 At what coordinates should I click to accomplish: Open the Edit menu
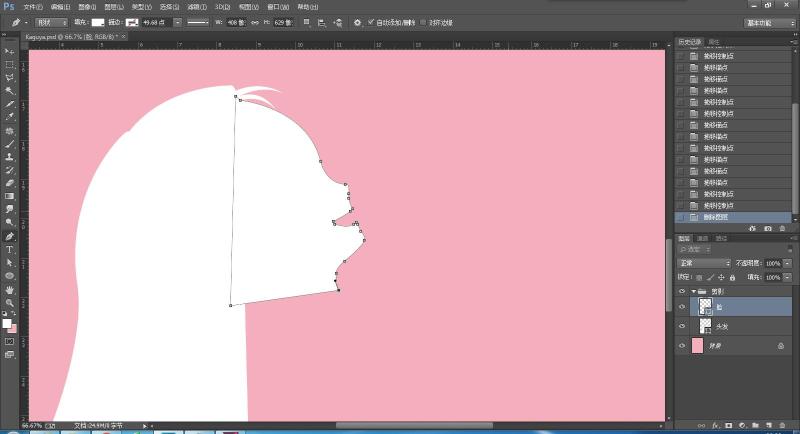pos(60,7)
